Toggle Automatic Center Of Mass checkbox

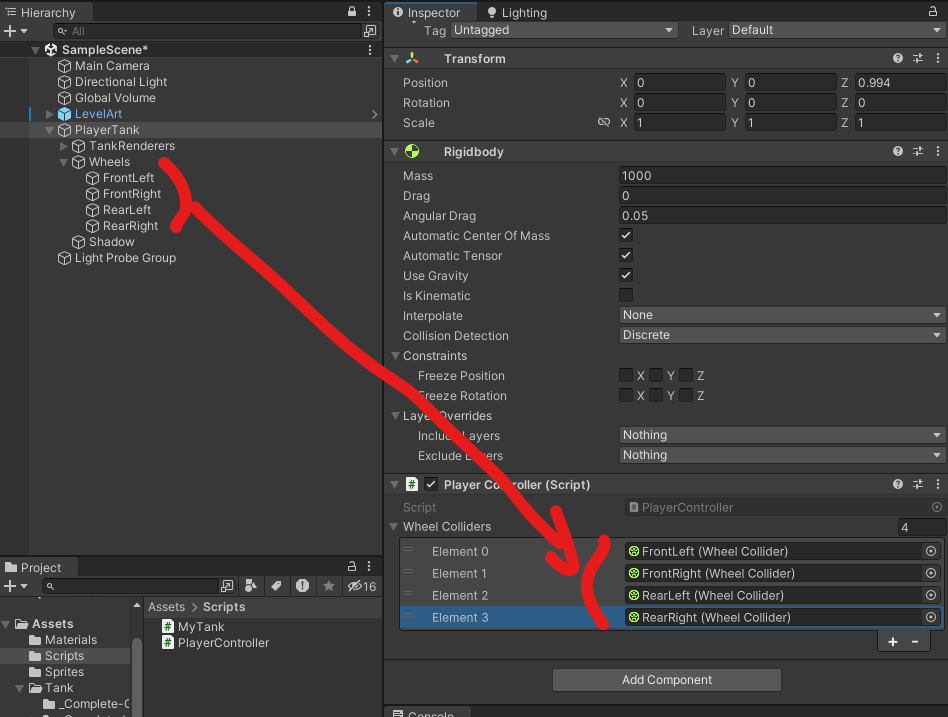pos(626,235)
